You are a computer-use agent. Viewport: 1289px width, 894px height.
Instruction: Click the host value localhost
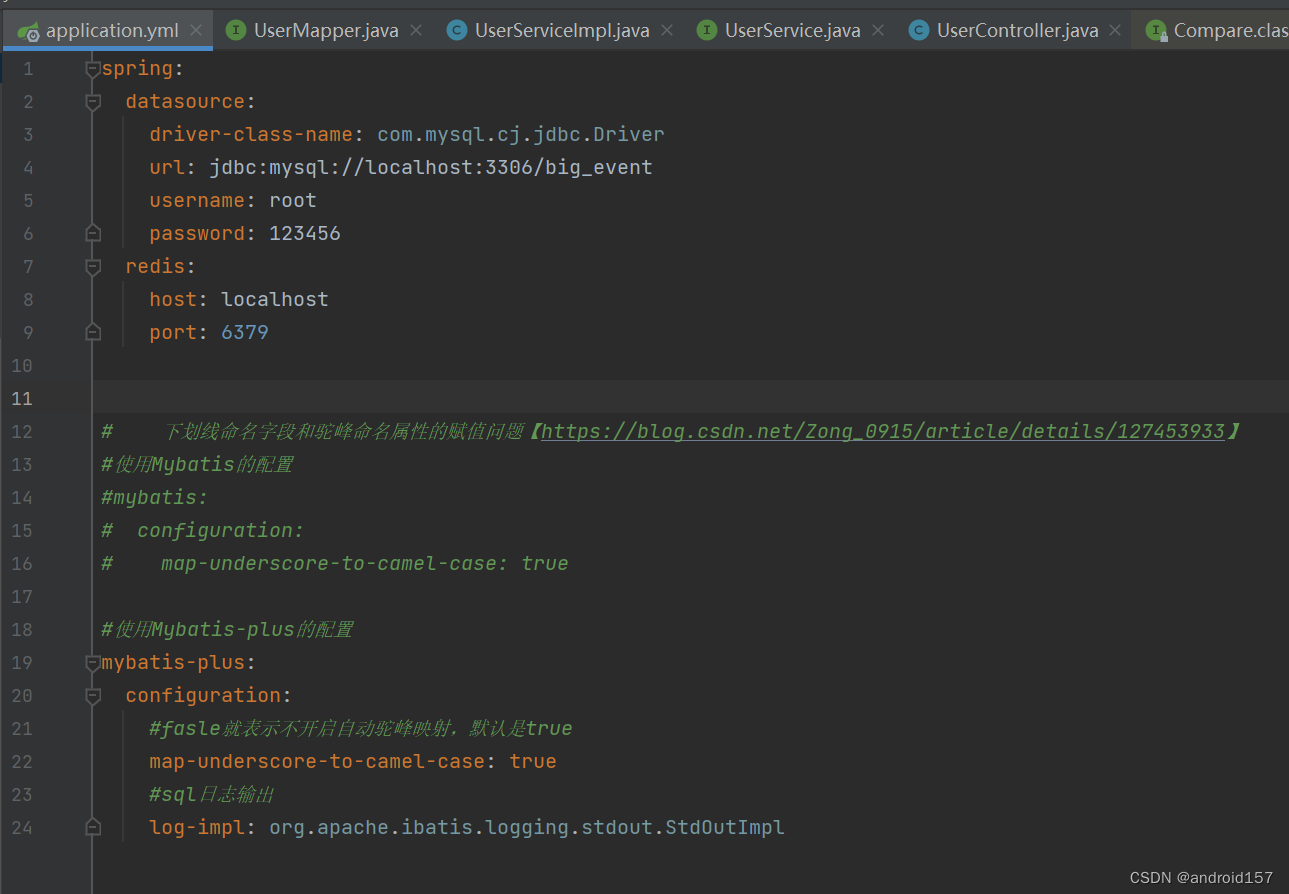[x=275, y=299]
